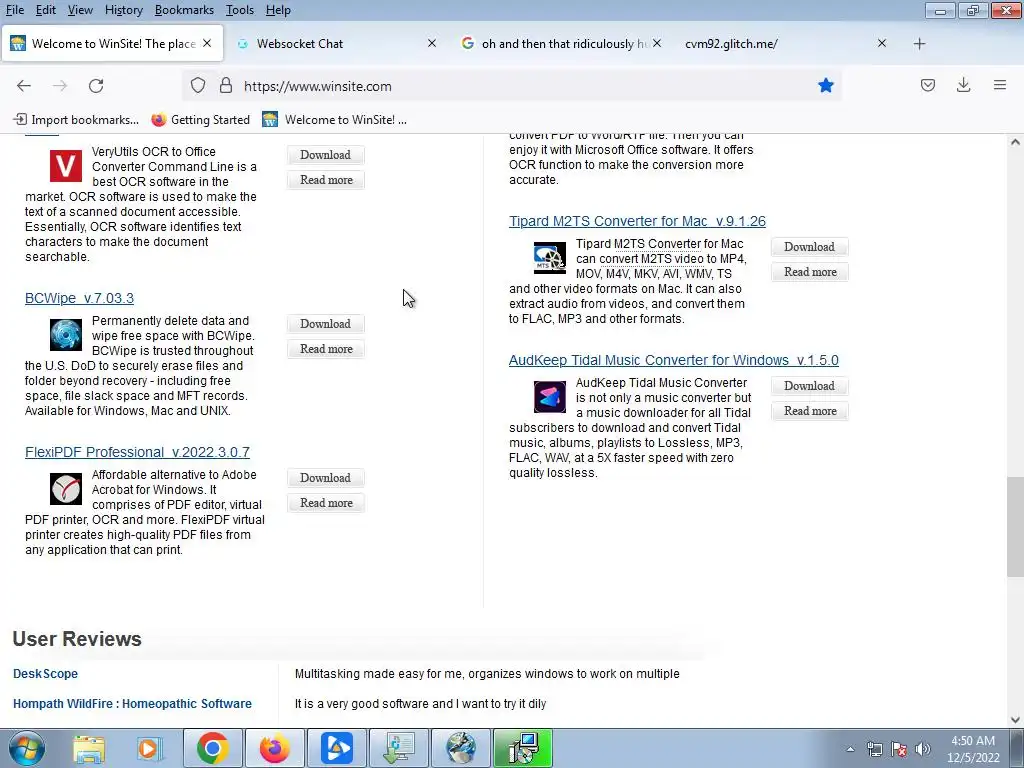Open the History menu
The height and width of the screenshot is (768, 1024).
[123, 10]
